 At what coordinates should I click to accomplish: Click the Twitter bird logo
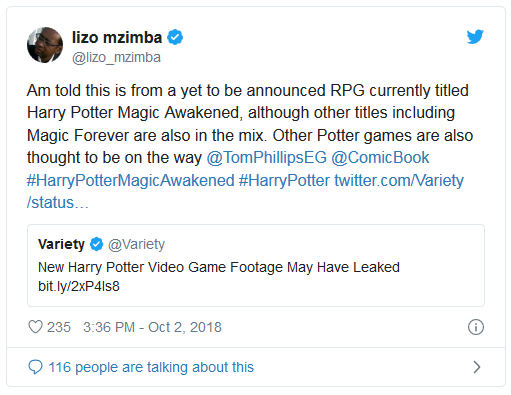[x=475, y=36]
